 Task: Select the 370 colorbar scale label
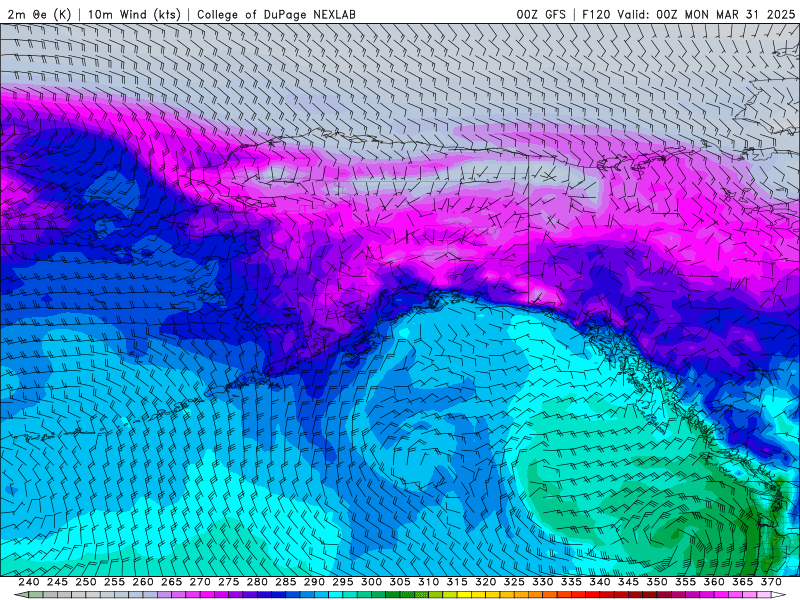click(771, 582)
